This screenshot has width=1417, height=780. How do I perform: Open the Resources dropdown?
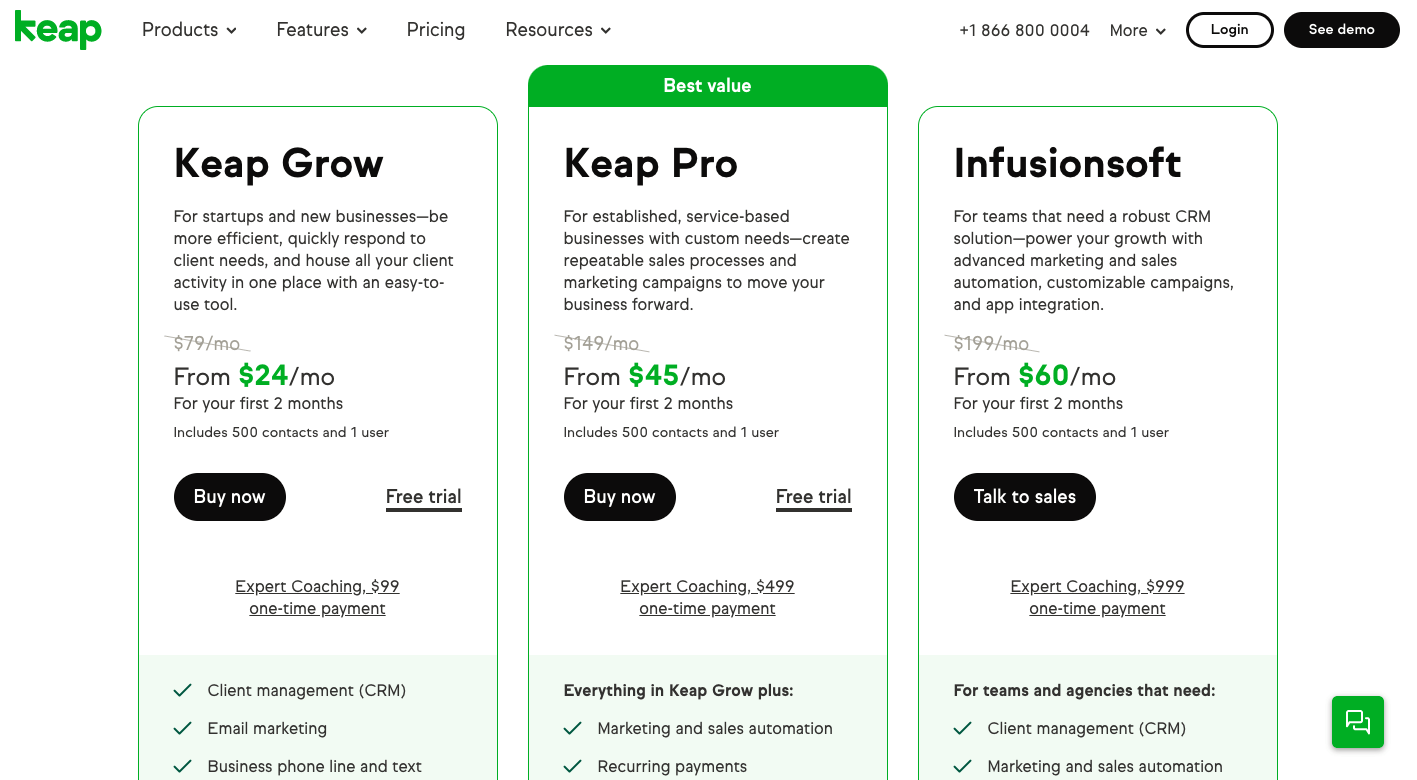click(x=557, y=30)
